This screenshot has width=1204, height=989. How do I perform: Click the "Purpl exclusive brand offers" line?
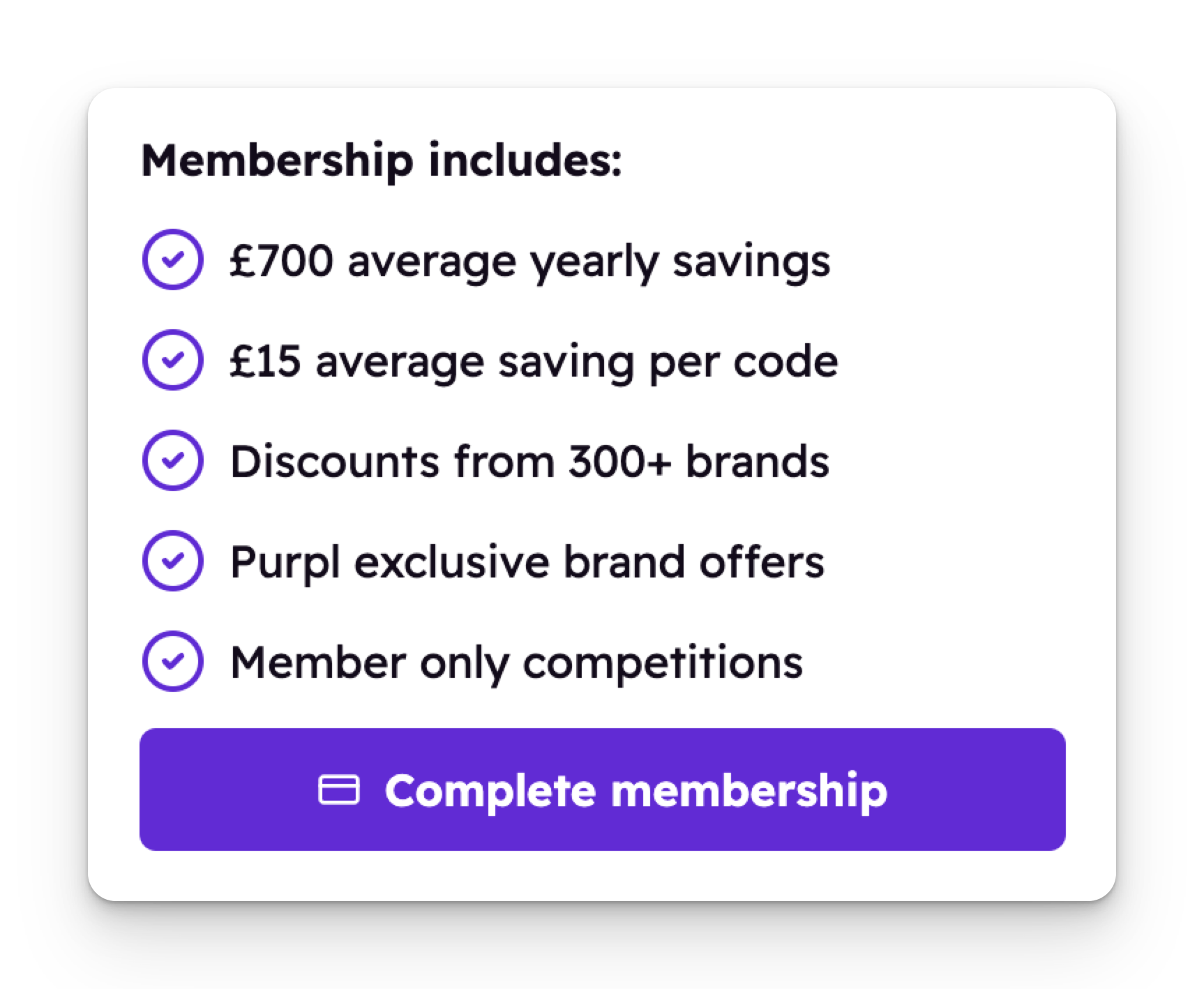pos(527,562)
